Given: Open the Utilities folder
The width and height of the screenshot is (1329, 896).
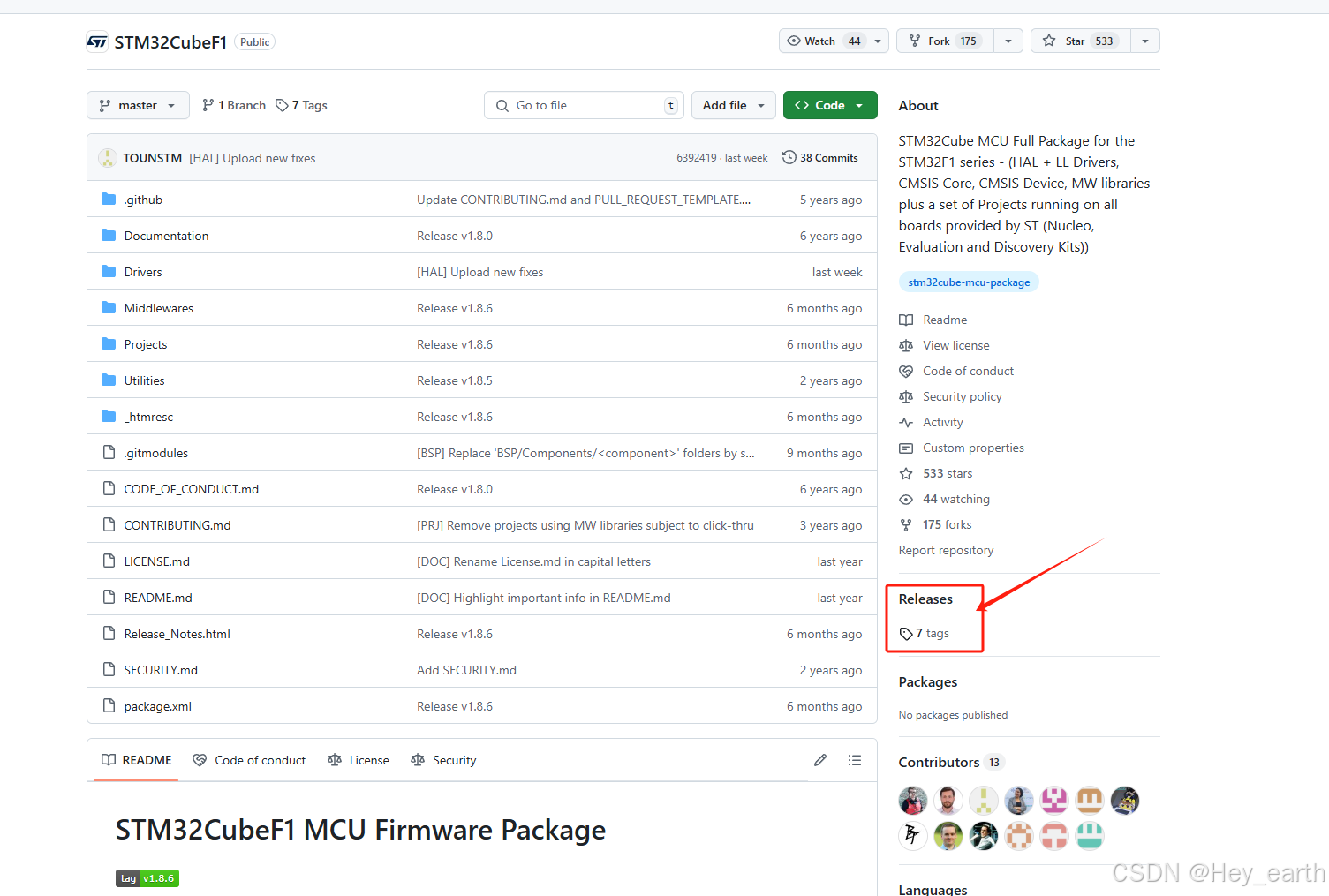Looking at the screenshot, I should (145, 380).
